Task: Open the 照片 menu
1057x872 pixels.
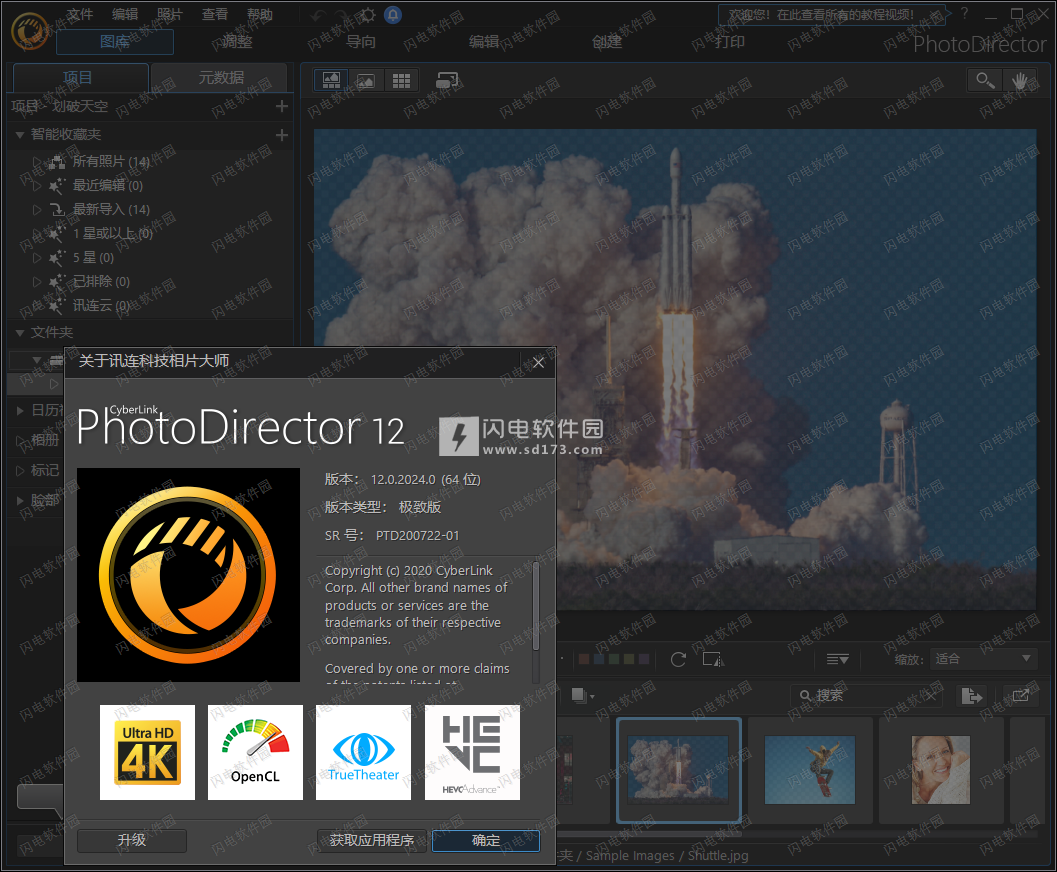Action: (169, 14)
